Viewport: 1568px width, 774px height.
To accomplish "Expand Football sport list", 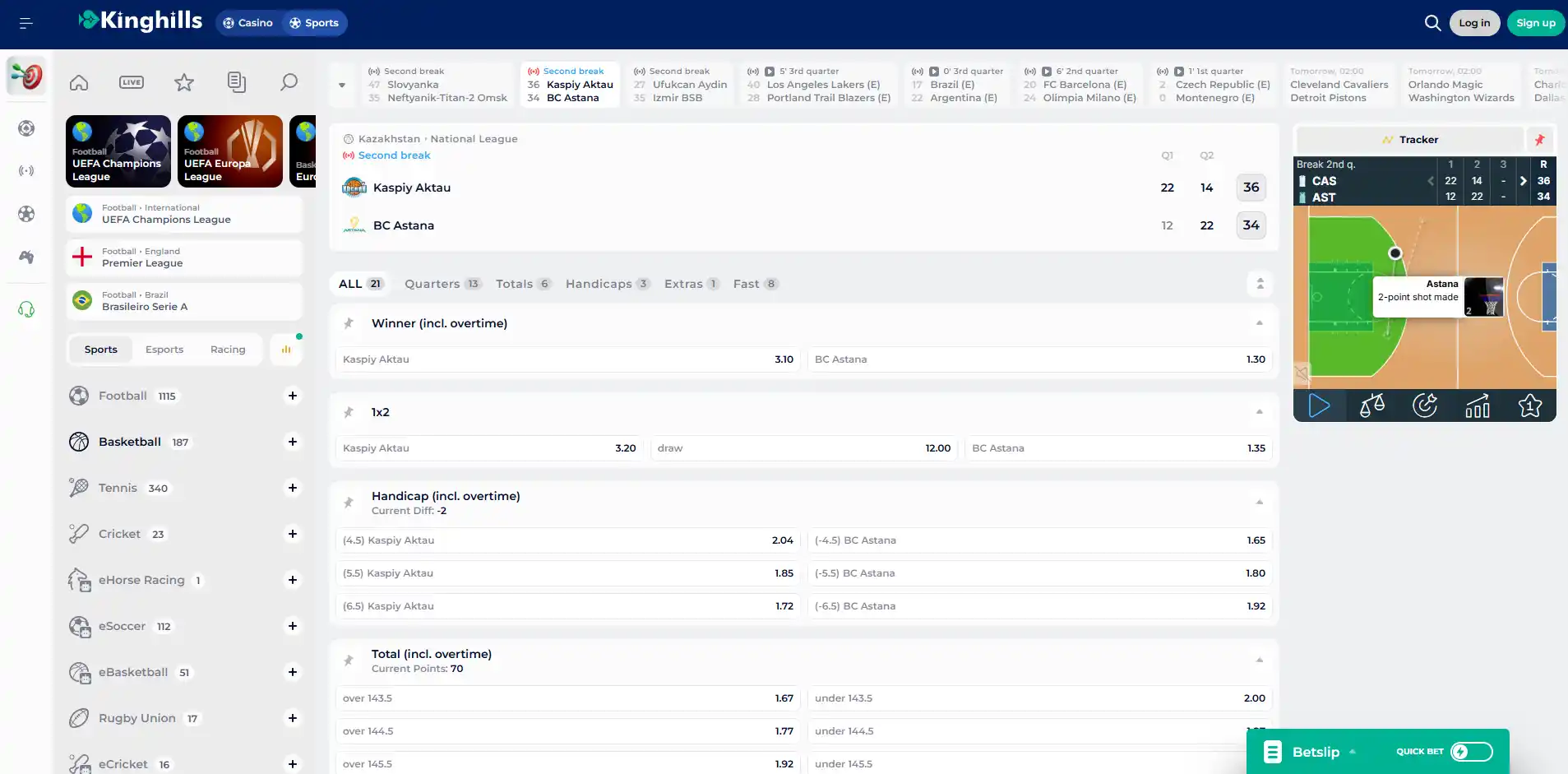I will 293,396.
